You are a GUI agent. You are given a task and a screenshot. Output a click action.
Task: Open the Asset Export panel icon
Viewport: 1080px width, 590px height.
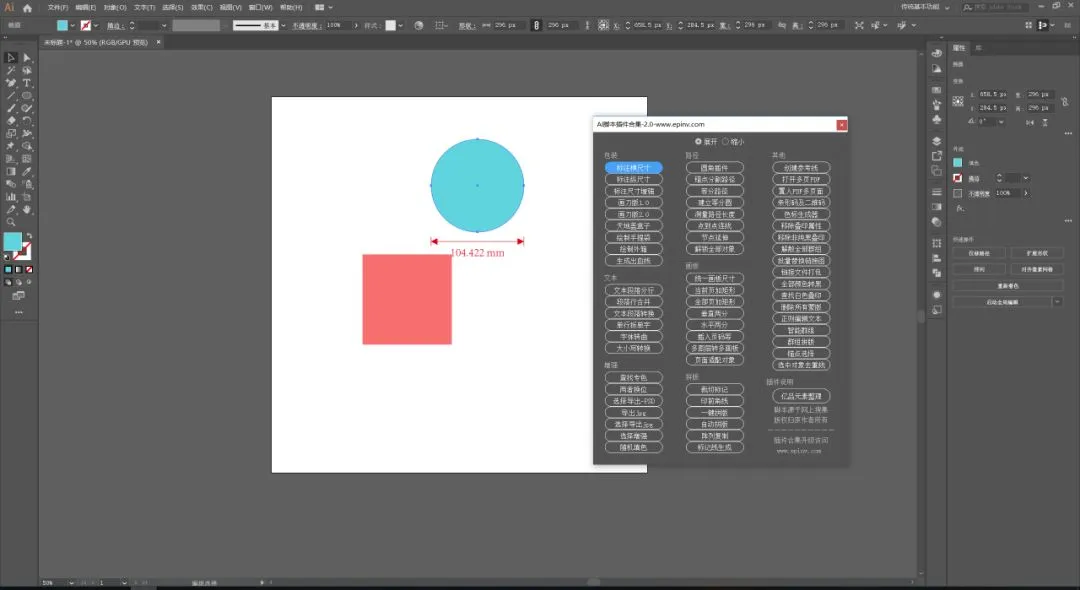937,156
